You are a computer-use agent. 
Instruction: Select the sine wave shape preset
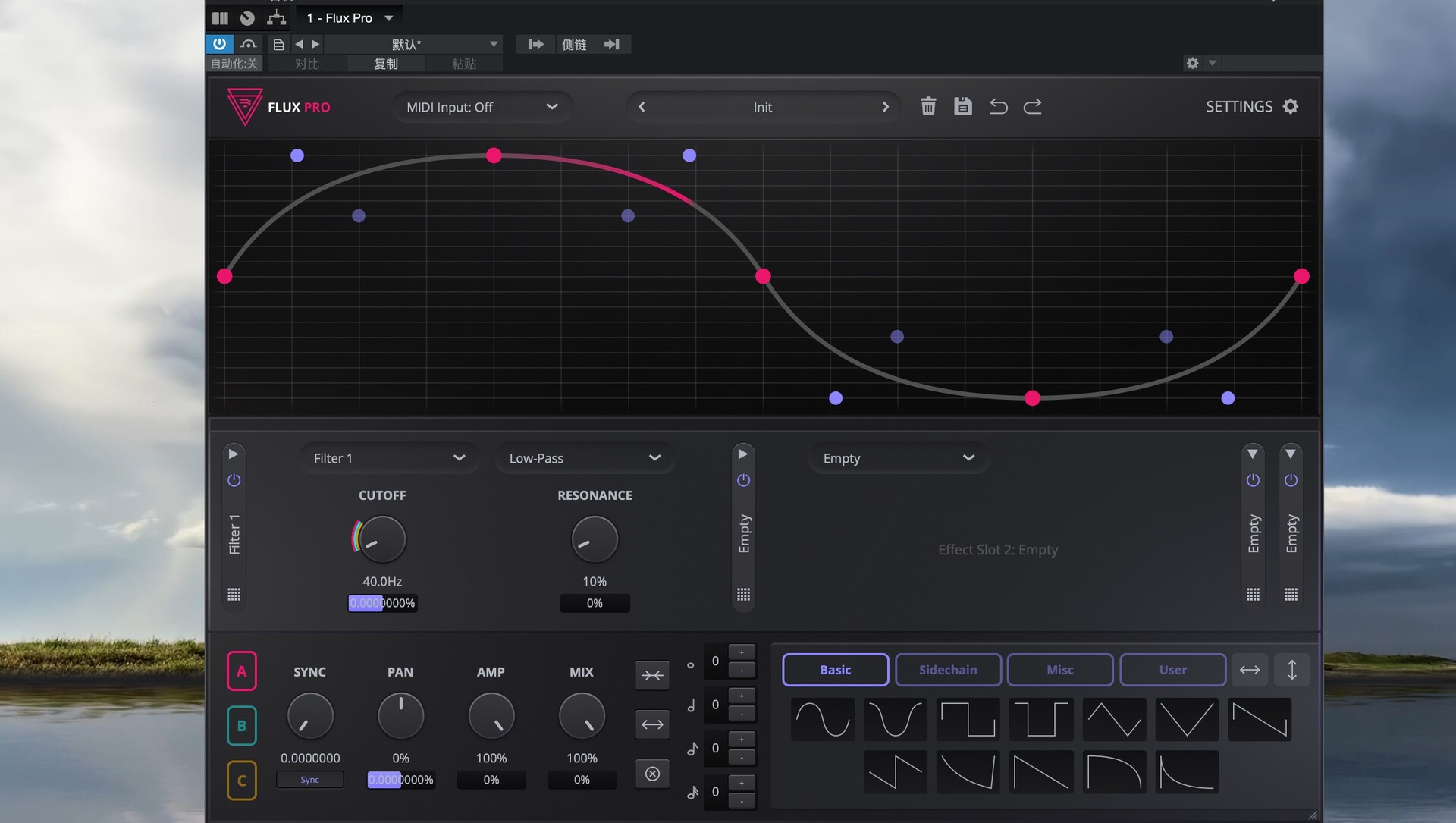pyautogui.click(x=822, y=719)
